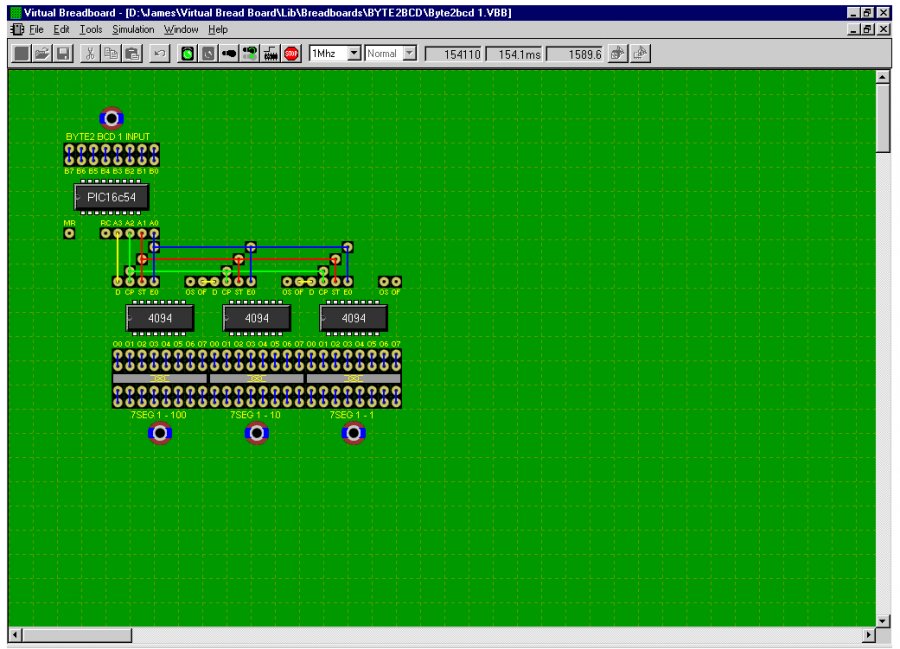Click the 7SEG 1 - 100 label
This screenshot has height=649, width=900.
pos(158,415)
